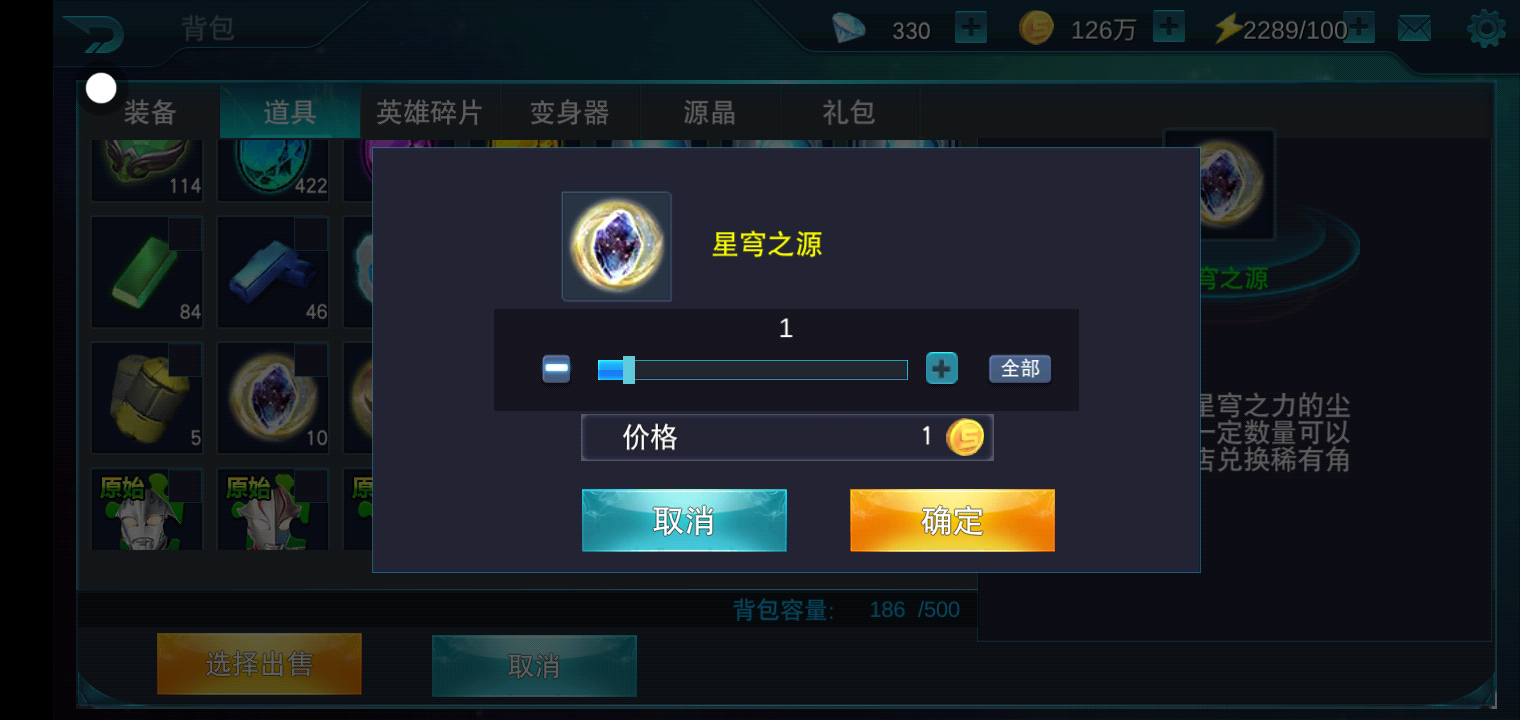Click the quantity slider track
This screenshot has width=1520, height=720.
752,370
